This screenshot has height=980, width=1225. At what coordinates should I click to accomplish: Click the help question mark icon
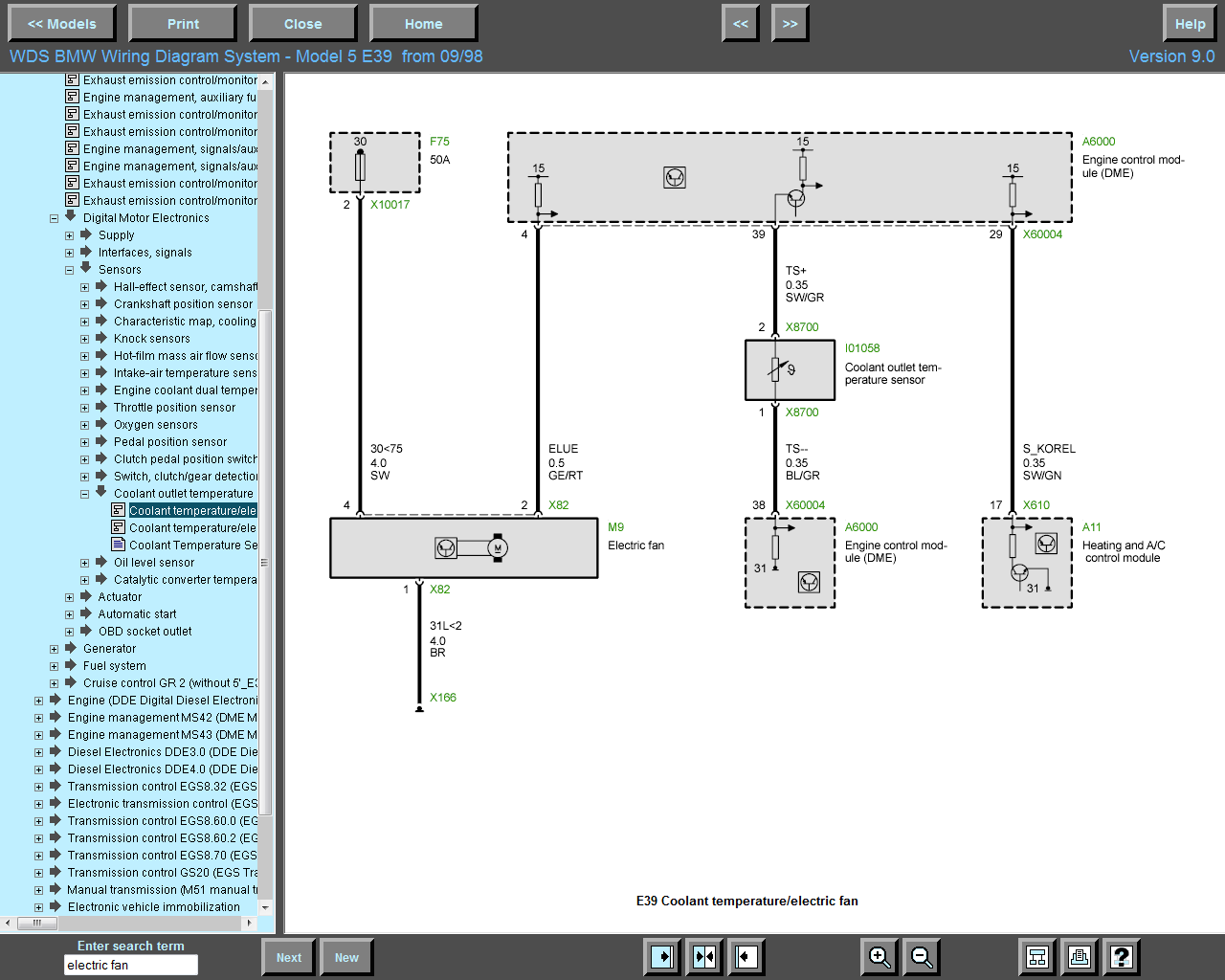pos(1122,956)
